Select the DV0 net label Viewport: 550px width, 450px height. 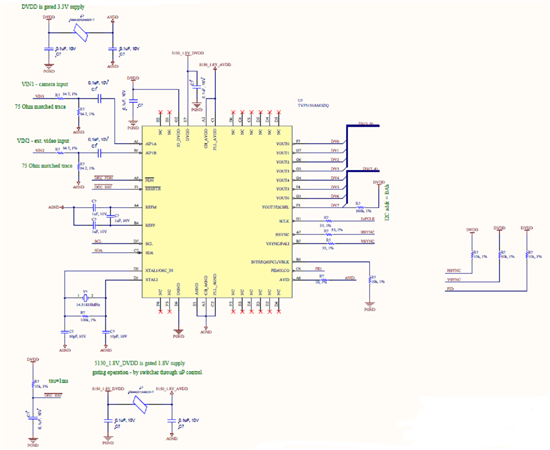[x=335, y=141]
